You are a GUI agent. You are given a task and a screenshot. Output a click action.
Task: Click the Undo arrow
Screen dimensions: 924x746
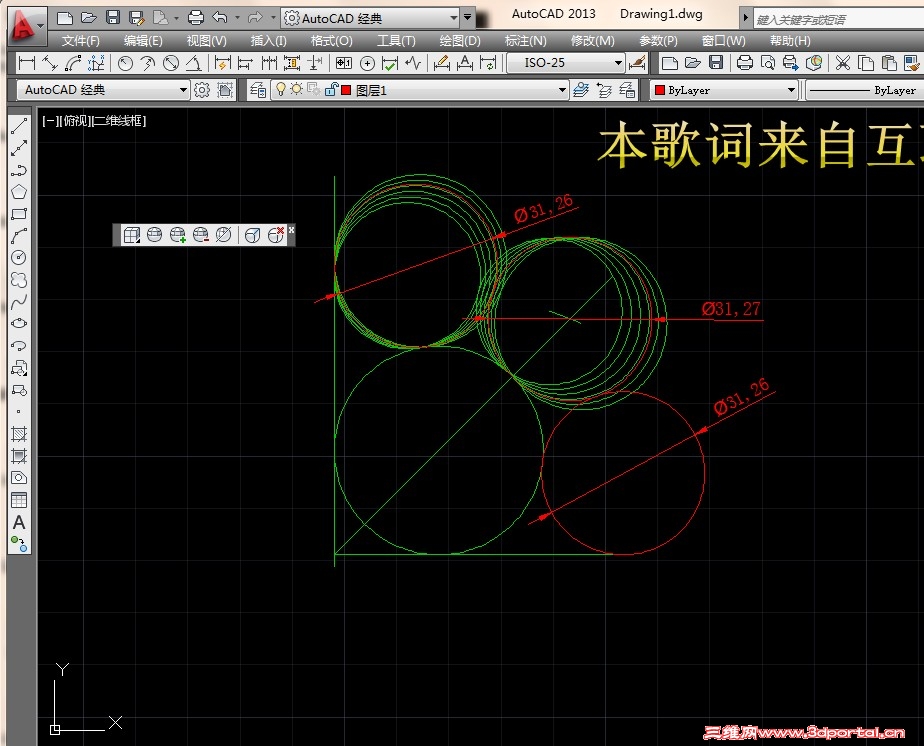(x=220, y=18)
